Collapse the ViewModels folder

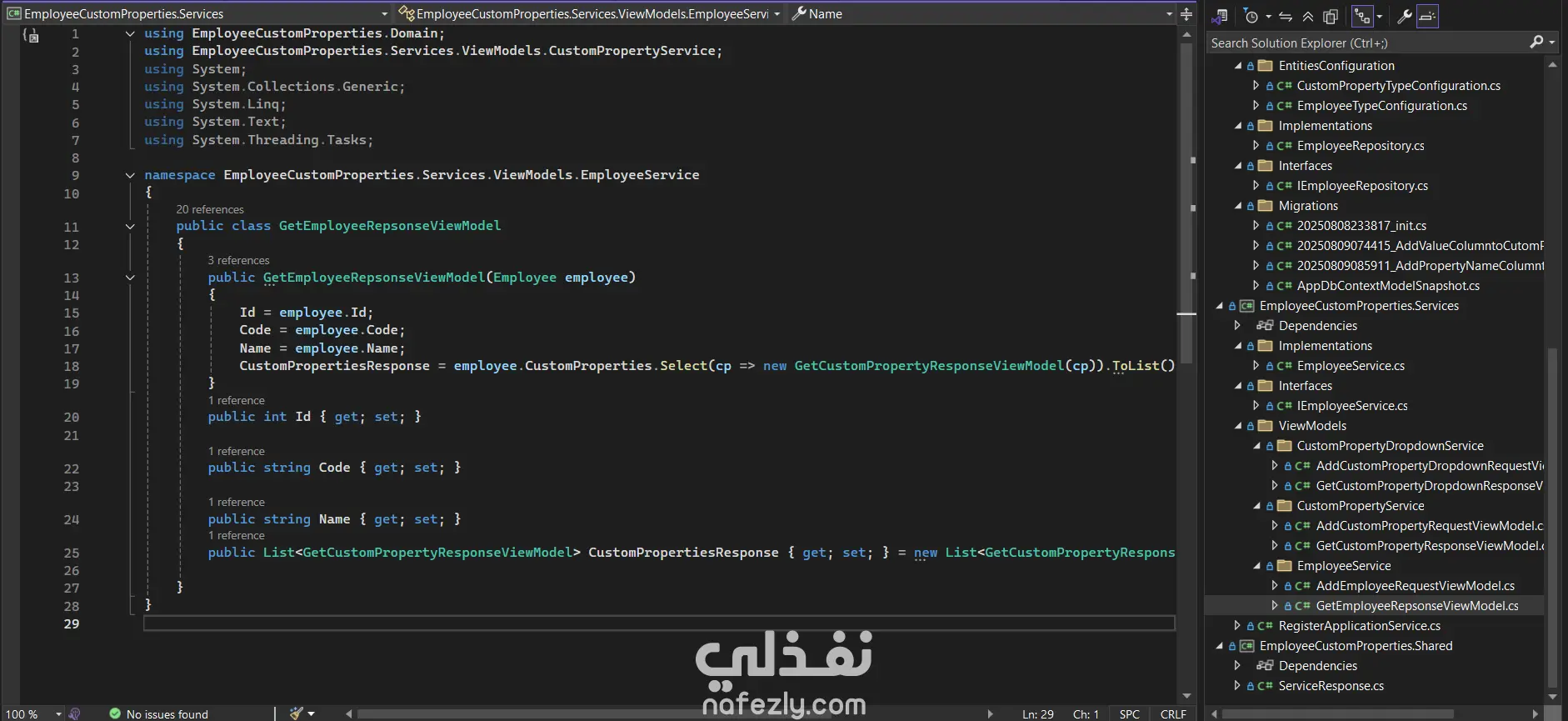coord(1238,426)
